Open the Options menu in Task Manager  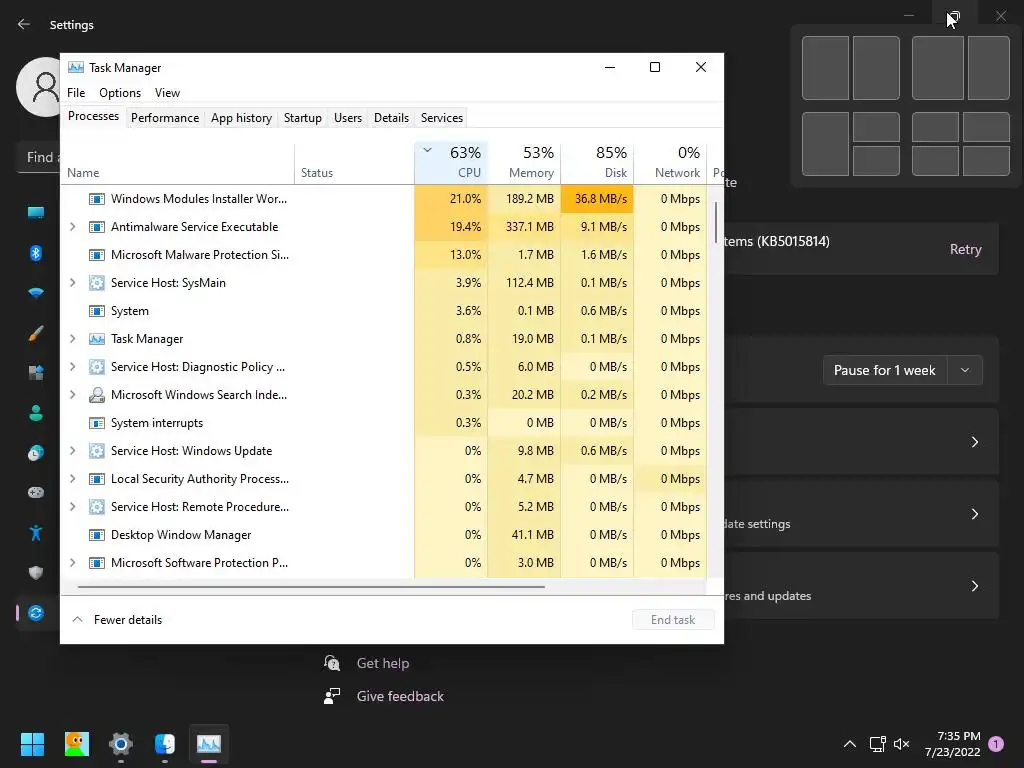pos(120,93)
